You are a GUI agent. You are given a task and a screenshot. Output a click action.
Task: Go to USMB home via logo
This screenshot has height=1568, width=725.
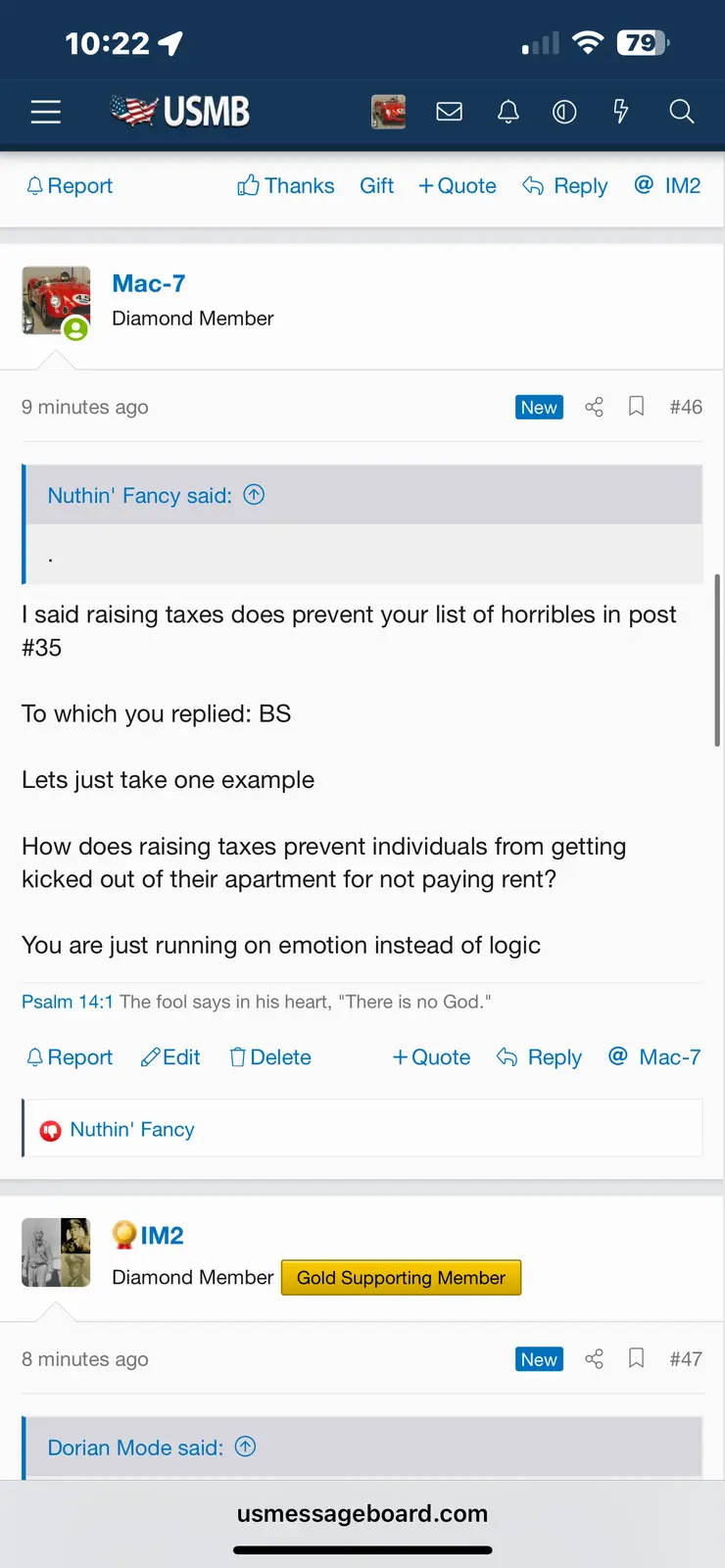coord(181,112)
